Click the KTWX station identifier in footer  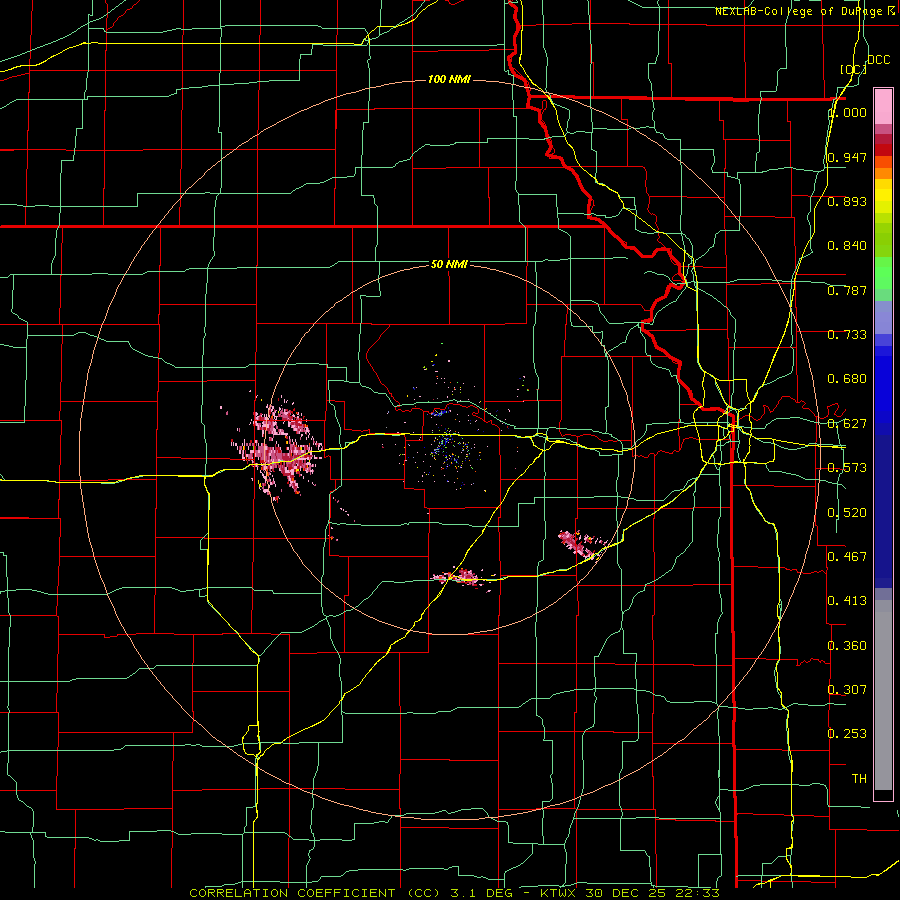559,893
